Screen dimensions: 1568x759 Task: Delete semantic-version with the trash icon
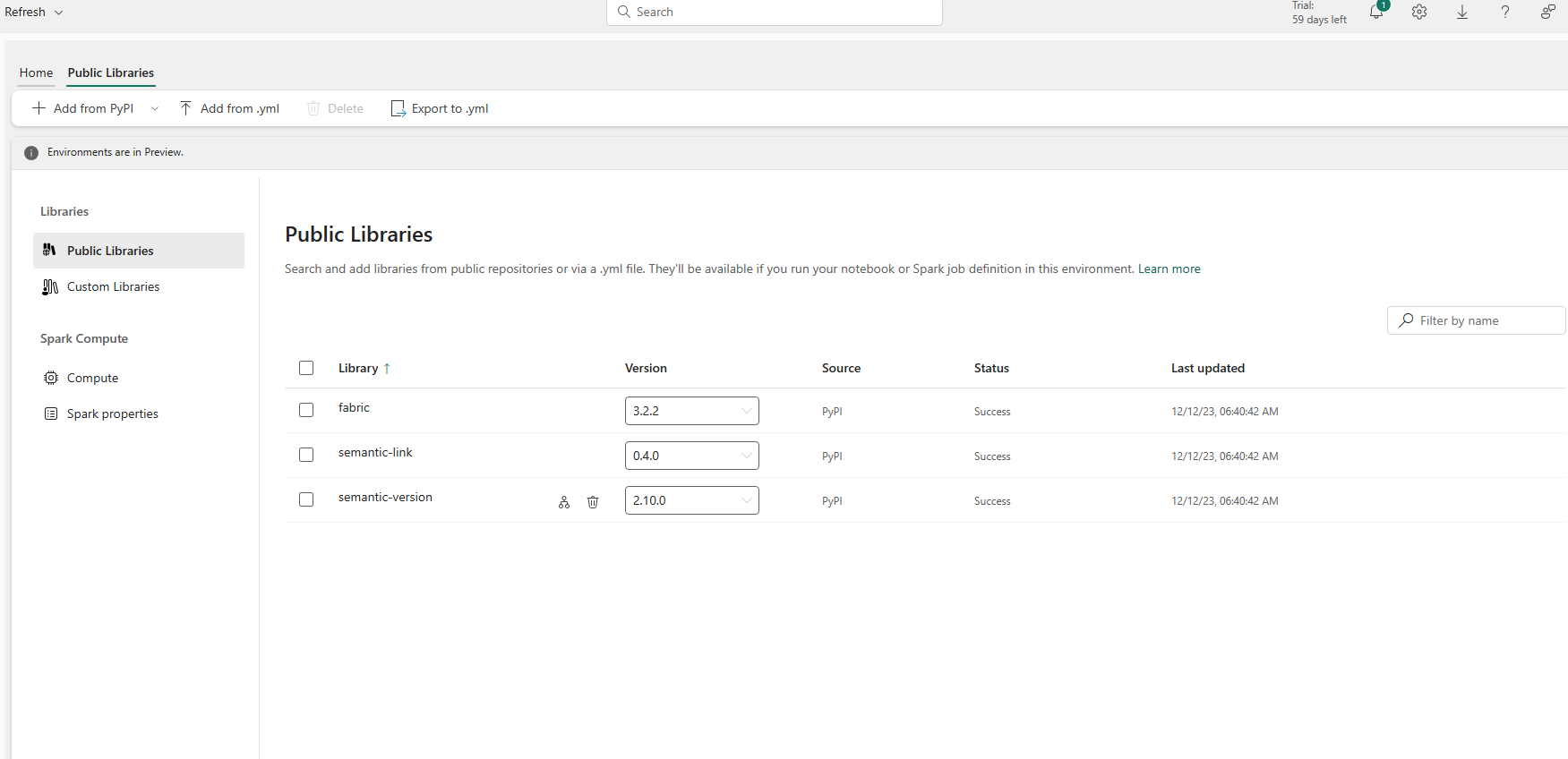(593, 502)
